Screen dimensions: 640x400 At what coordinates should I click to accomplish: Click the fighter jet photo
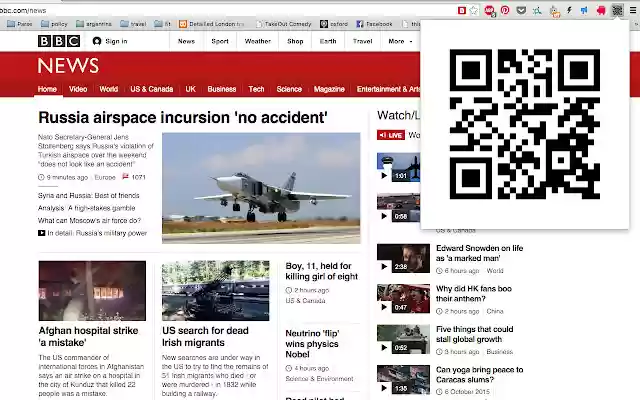tap(261, 188)
